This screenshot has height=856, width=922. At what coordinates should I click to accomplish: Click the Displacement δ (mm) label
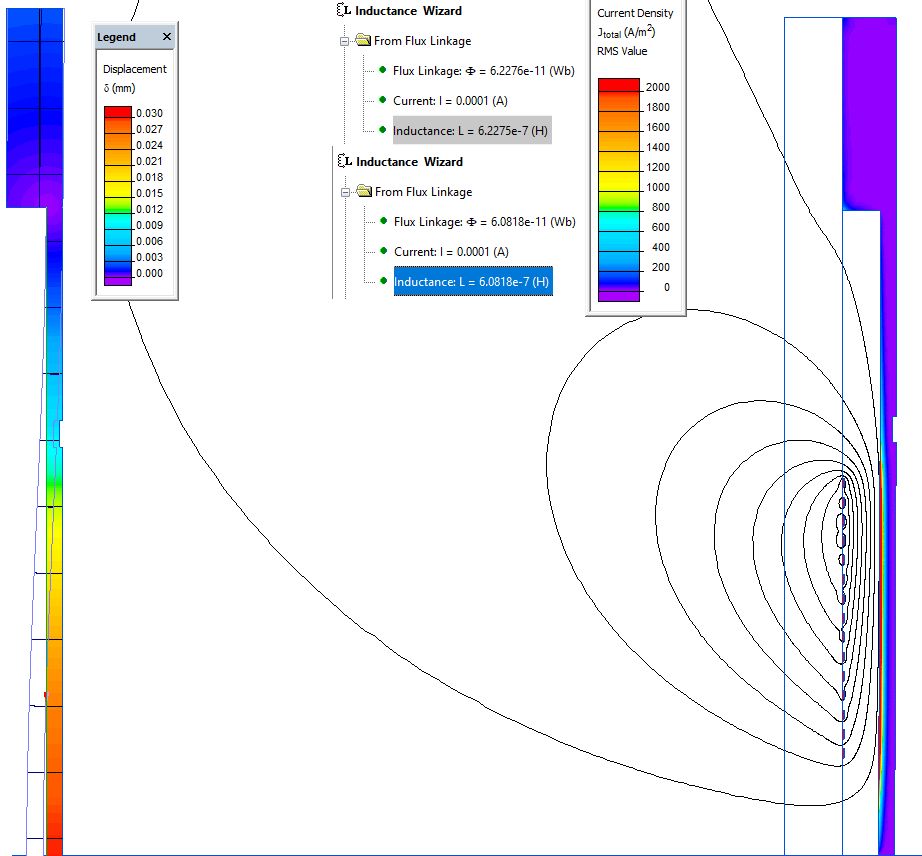135,78
